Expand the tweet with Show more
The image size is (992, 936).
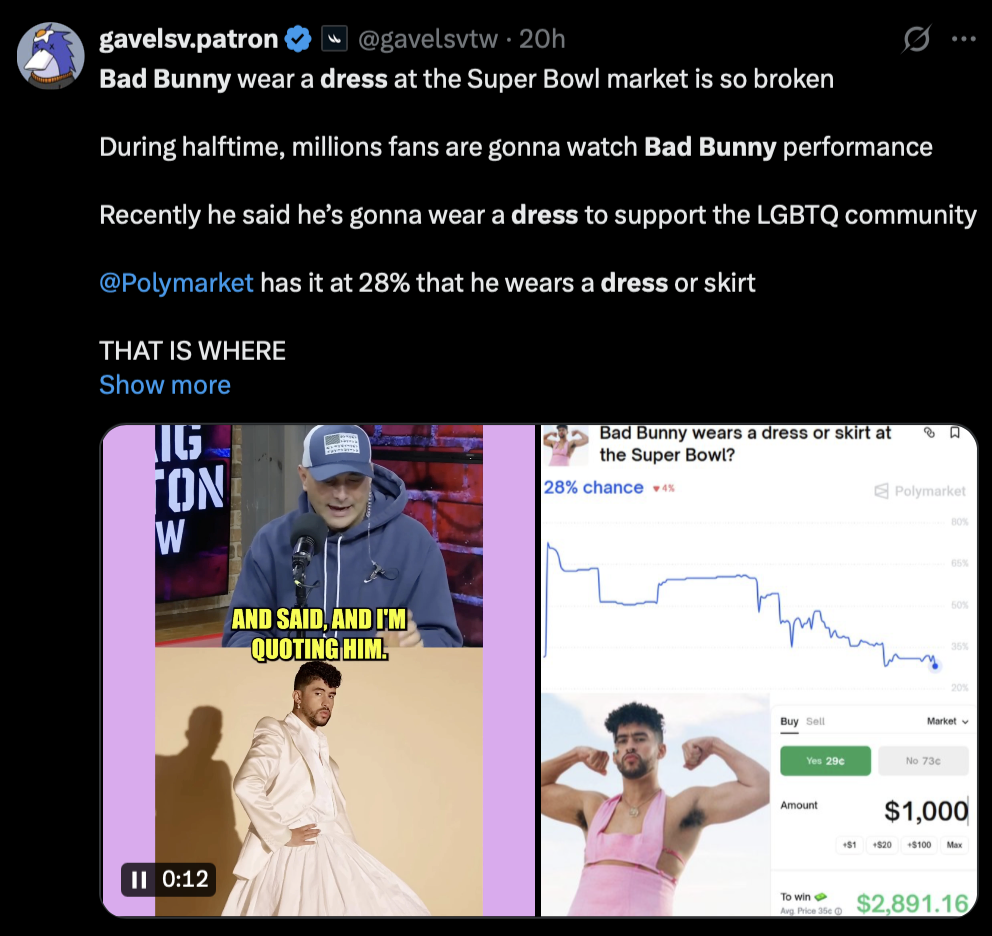[165, 385]
